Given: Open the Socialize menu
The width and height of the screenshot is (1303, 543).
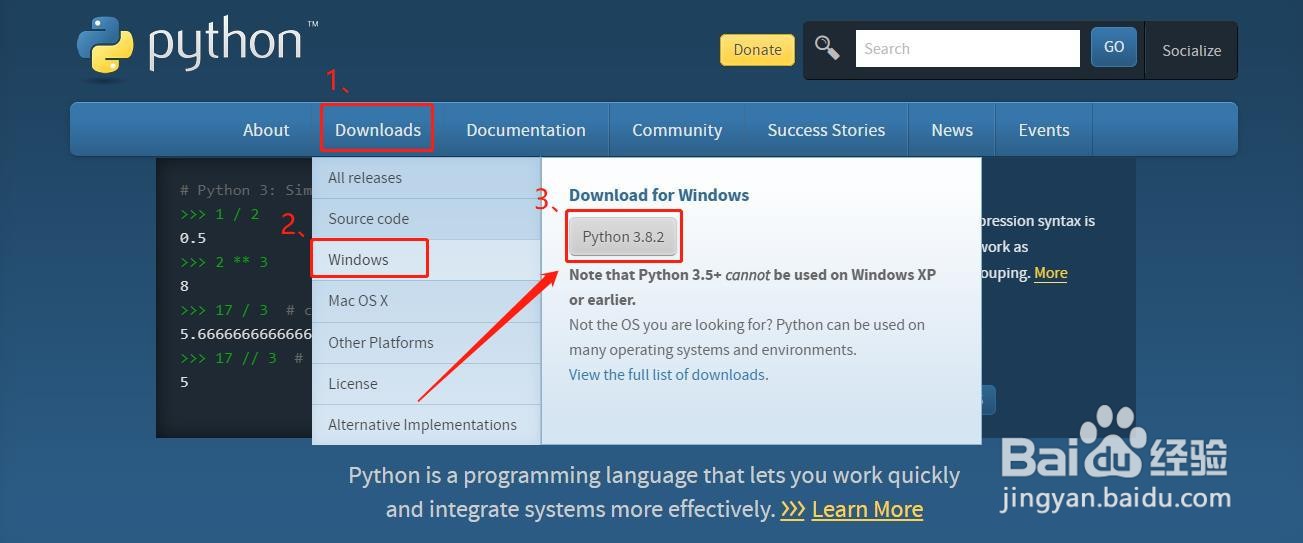Looking at the screenshot, I should (x=1191, y=50).
